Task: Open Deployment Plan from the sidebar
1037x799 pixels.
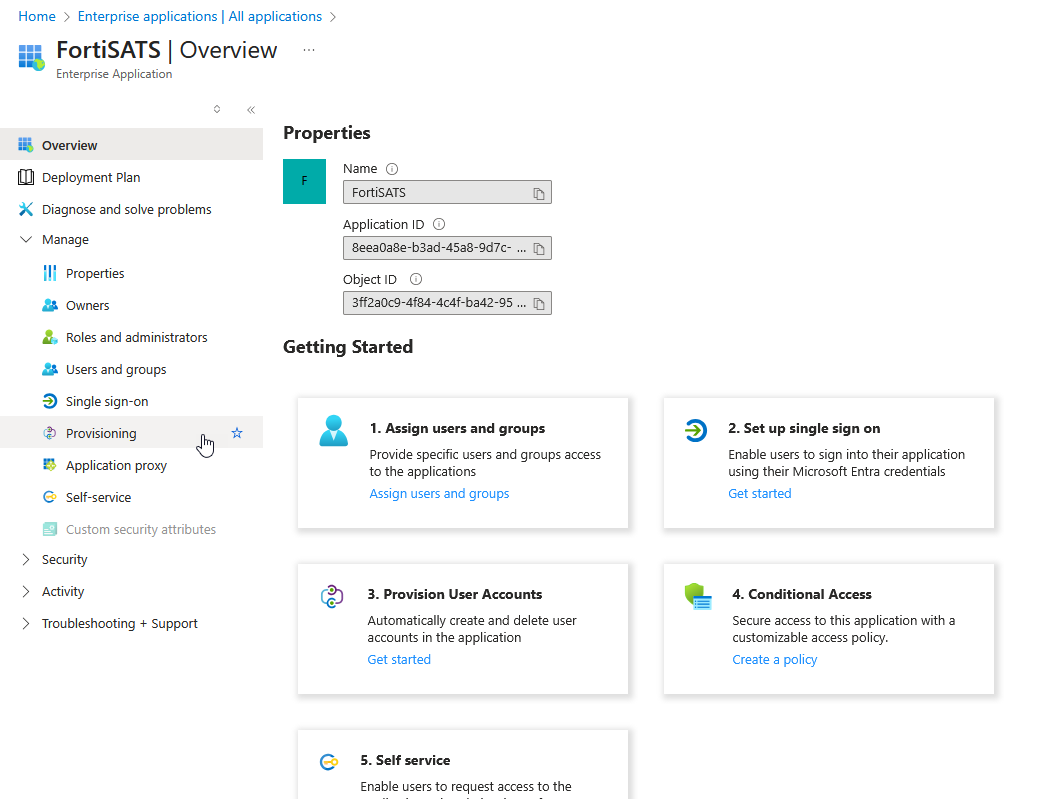Action: tap(132, 177)
